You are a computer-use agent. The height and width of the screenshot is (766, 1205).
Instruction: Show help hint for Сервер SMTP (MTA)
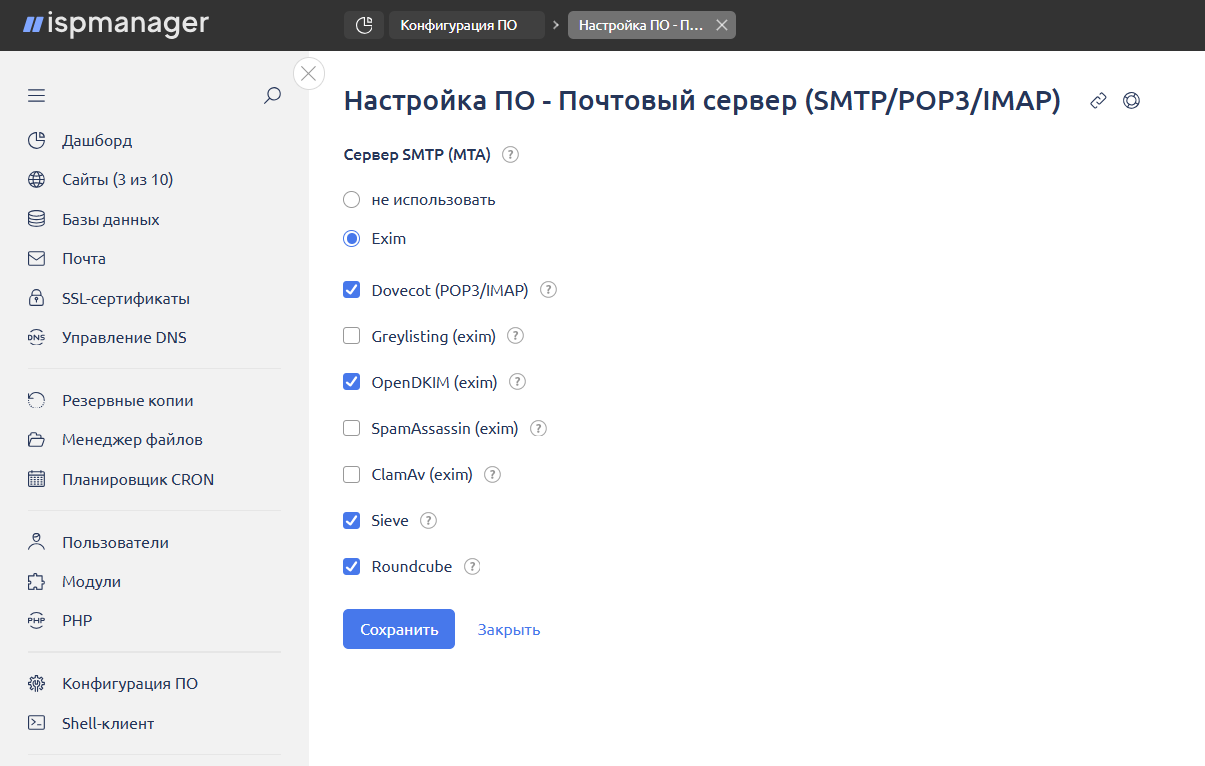click(x=510, y=155)
